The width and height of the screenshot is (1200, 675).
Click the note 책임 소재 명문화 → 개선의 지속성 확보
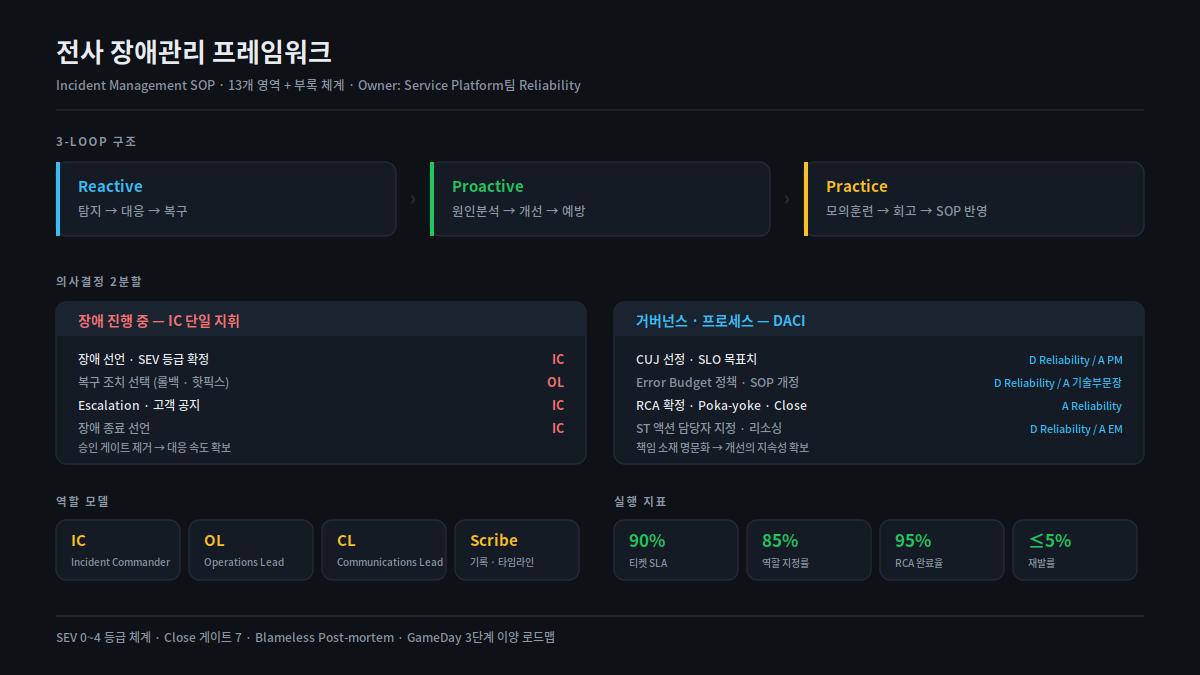pyautogui.click(x=722, y=447)
